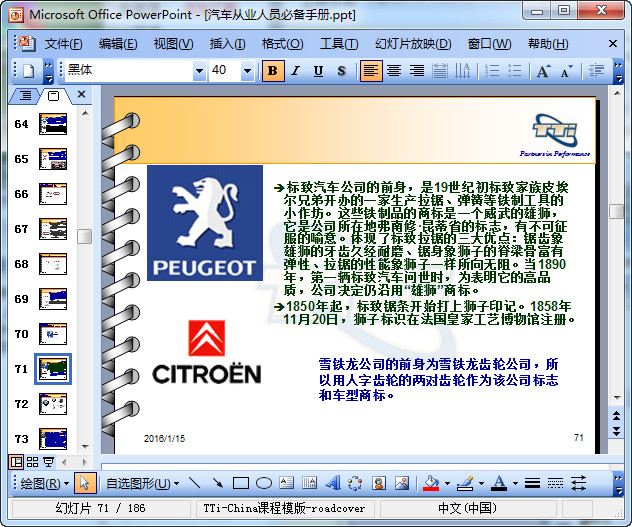This screenshot has height=527, width=632.
Task: Open the 幻灯片放映(D) menu
Action: coord(413,44)
